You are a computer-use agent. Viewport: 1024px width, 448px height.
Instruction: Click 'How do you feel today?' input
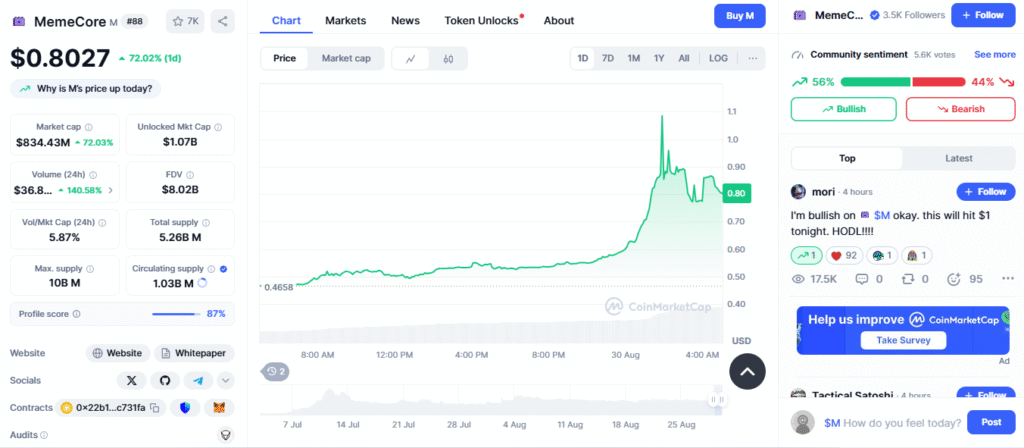click(x=893, y=423)
